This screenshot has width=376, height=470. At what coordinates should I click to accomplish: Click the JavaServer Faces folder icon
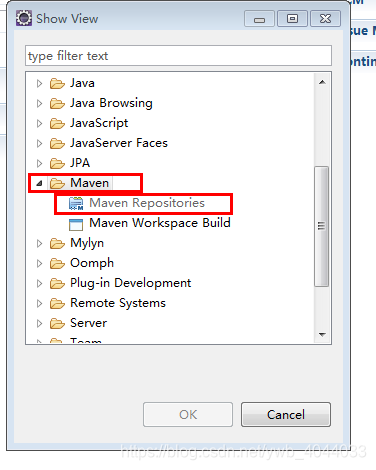pos(57,143)
